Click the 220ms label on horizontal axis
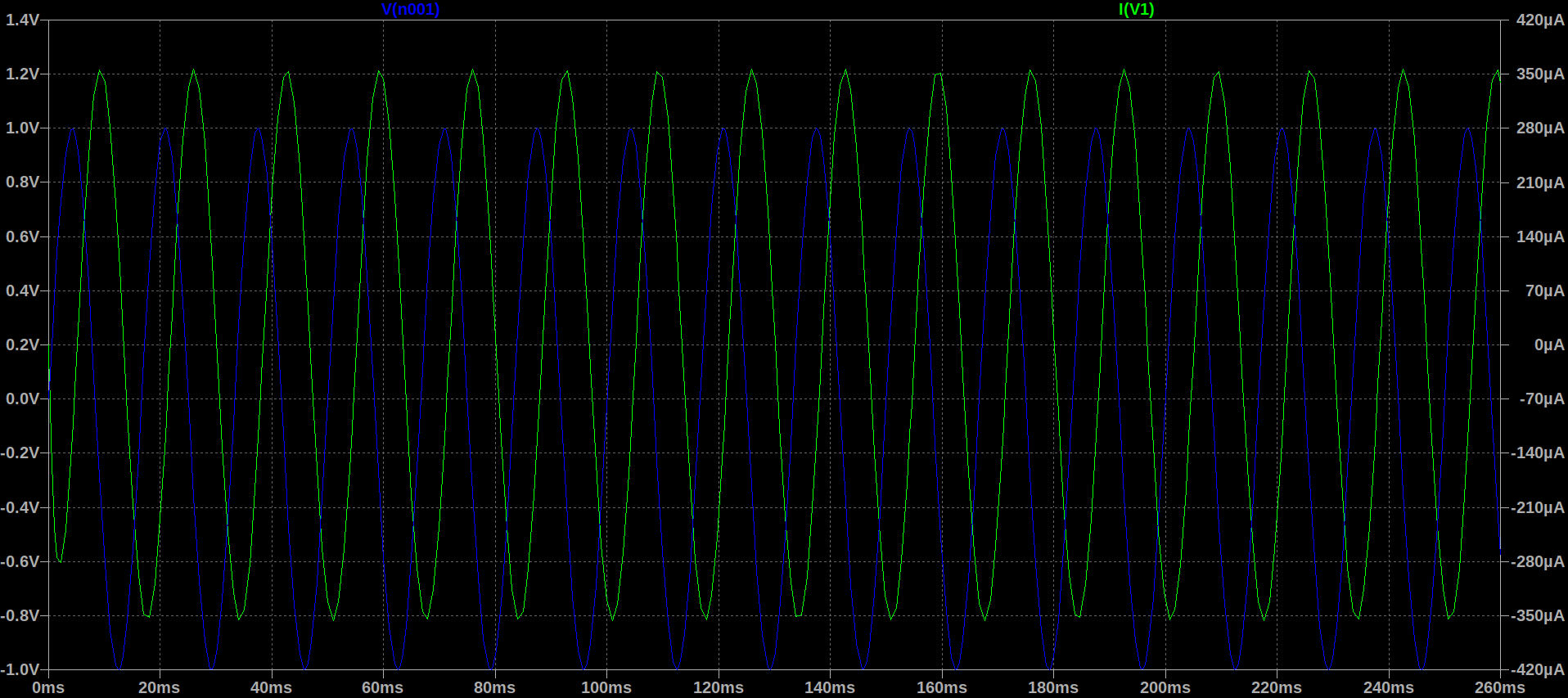This screenshot has width=1568, height=698. pos(1277,687)
